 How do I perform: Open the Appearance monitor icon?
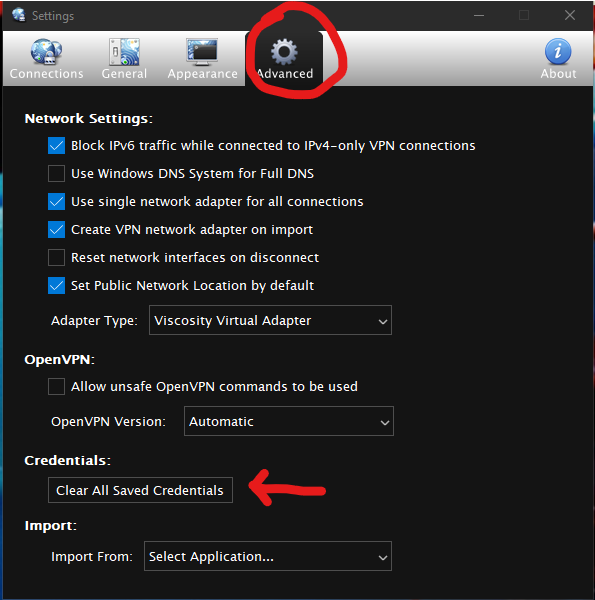(202, 51)
